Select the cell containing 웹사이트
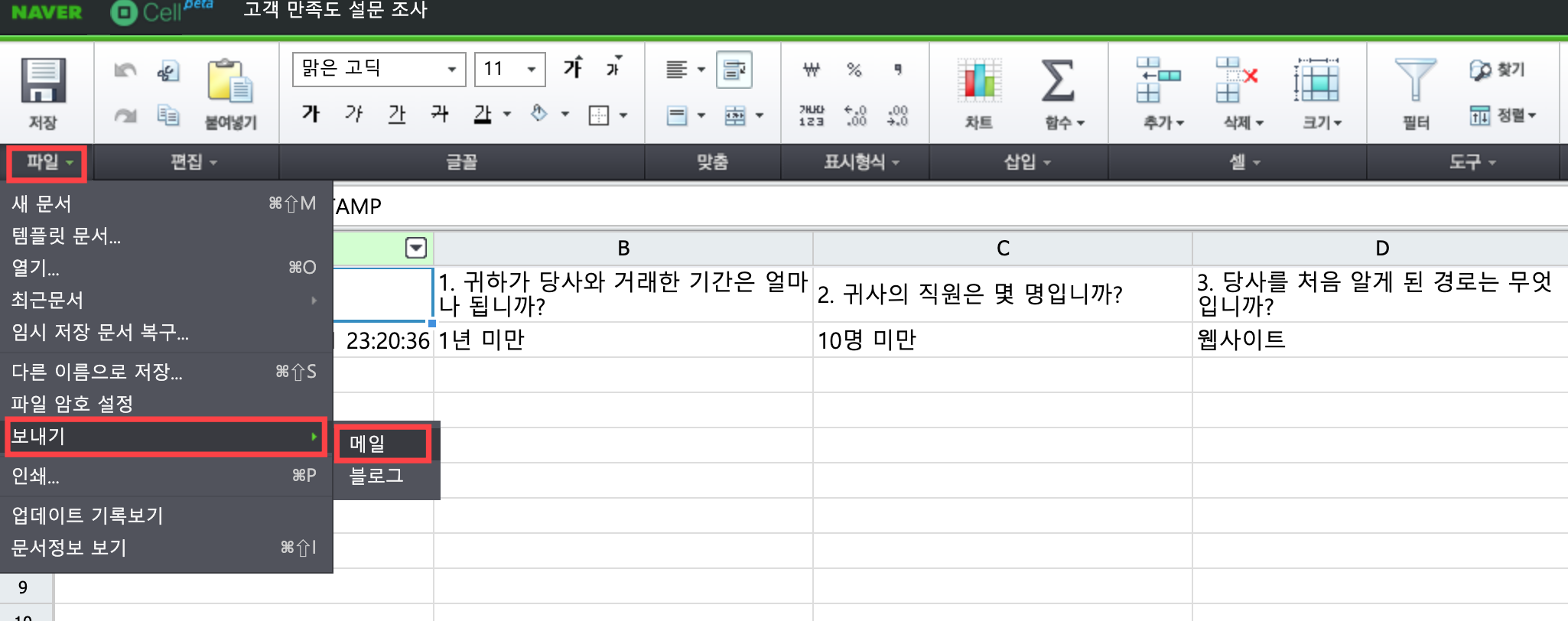Screen dimensions: 1568x621 1380,340
